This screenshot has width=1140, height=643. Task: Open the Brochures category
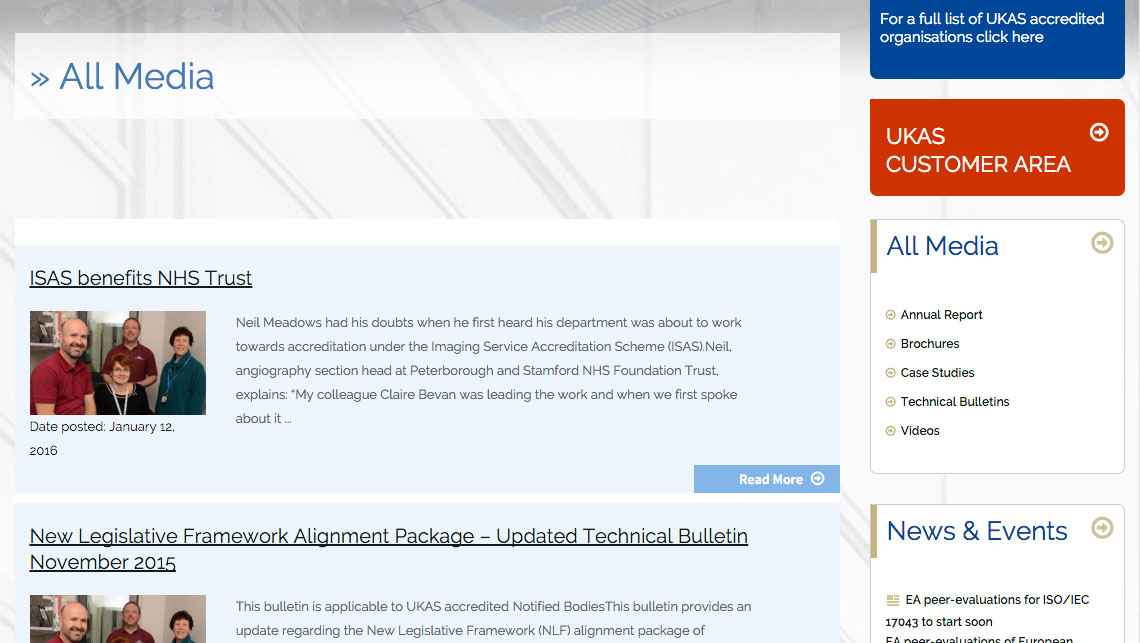coord(930,344)
